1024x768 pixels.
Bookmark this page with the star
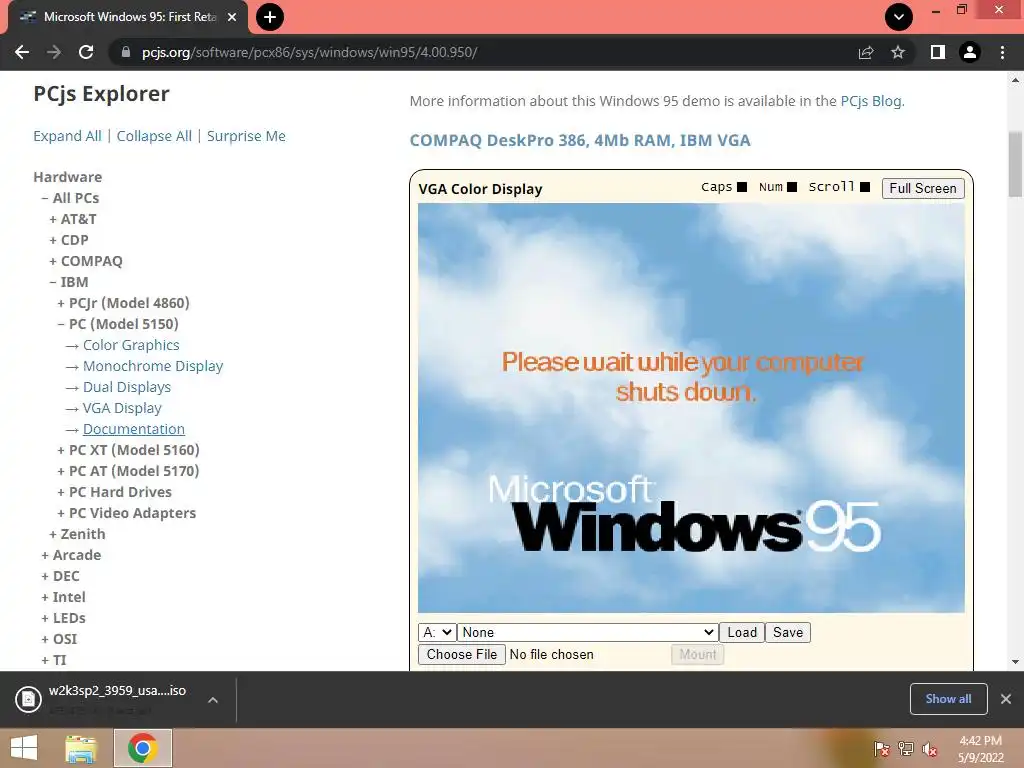pyautogui.click(x=898, y=52)
